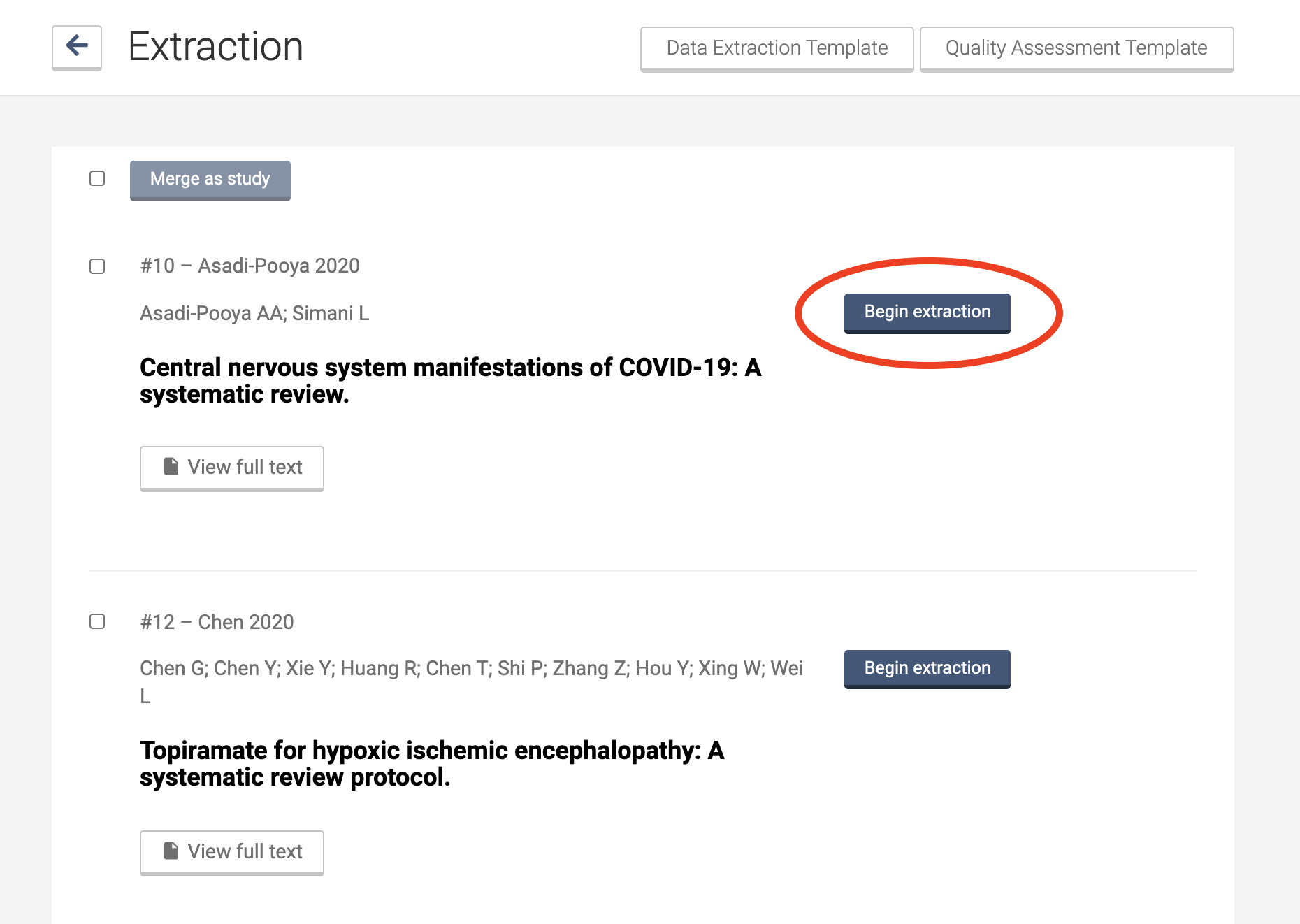Select the checkbox for #12 Chen 2020
This screenshot has width=1300, height=924.
pyautogui.click(x=97, y=621)
